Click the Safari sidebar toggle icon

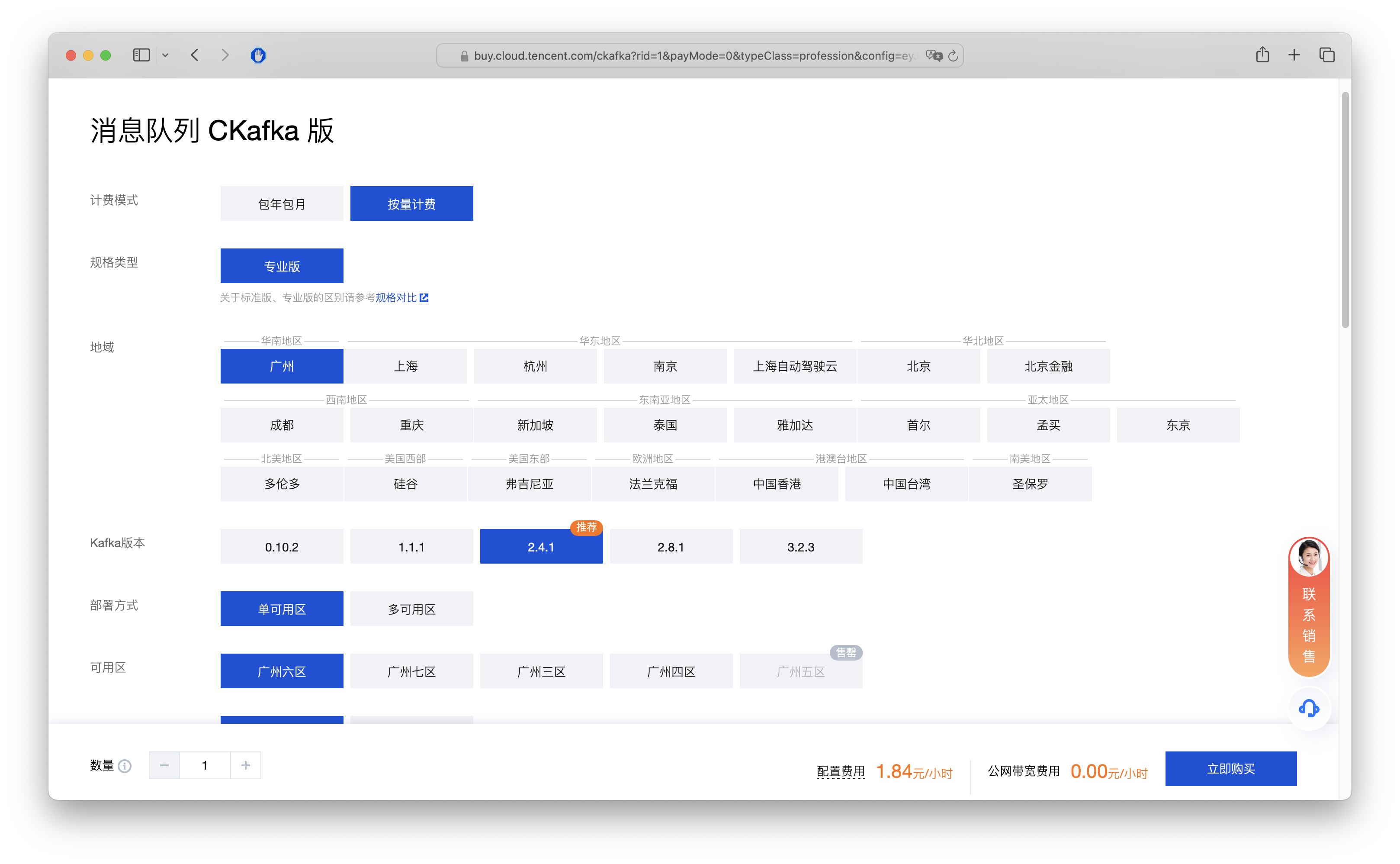pyautogui.click(x=141, y=55)
